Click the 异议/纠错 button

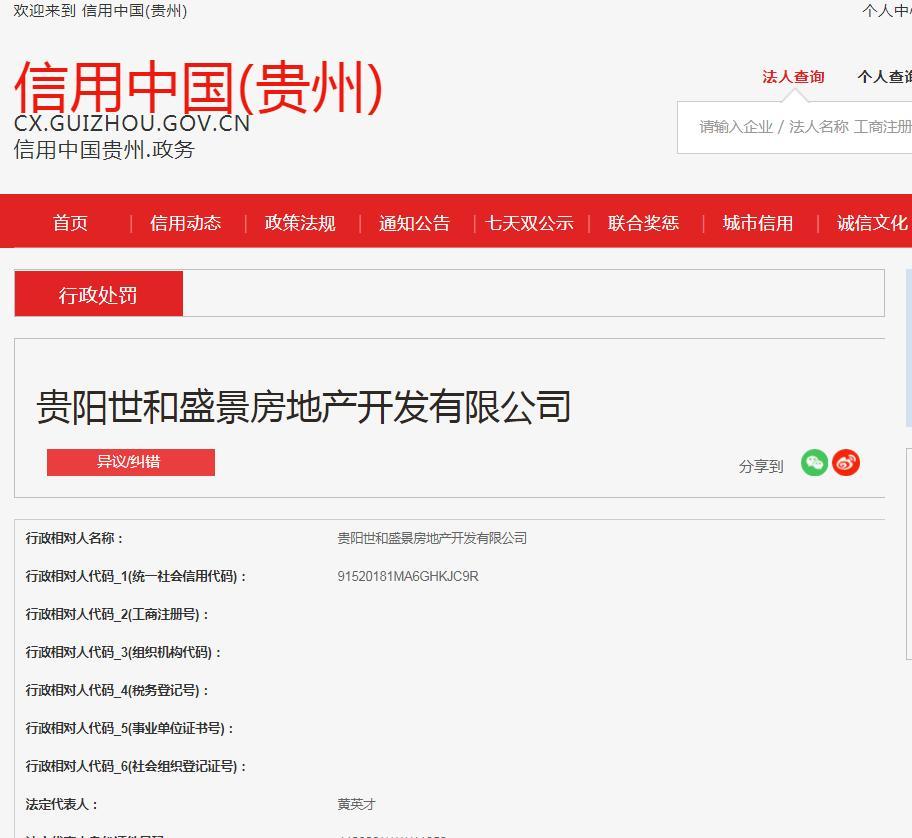131,462
